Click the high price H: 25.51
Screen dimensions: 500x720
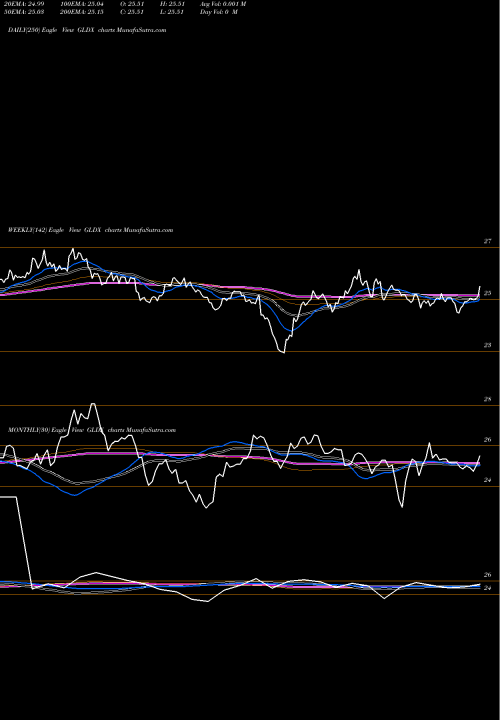click(x=172, y=4)
